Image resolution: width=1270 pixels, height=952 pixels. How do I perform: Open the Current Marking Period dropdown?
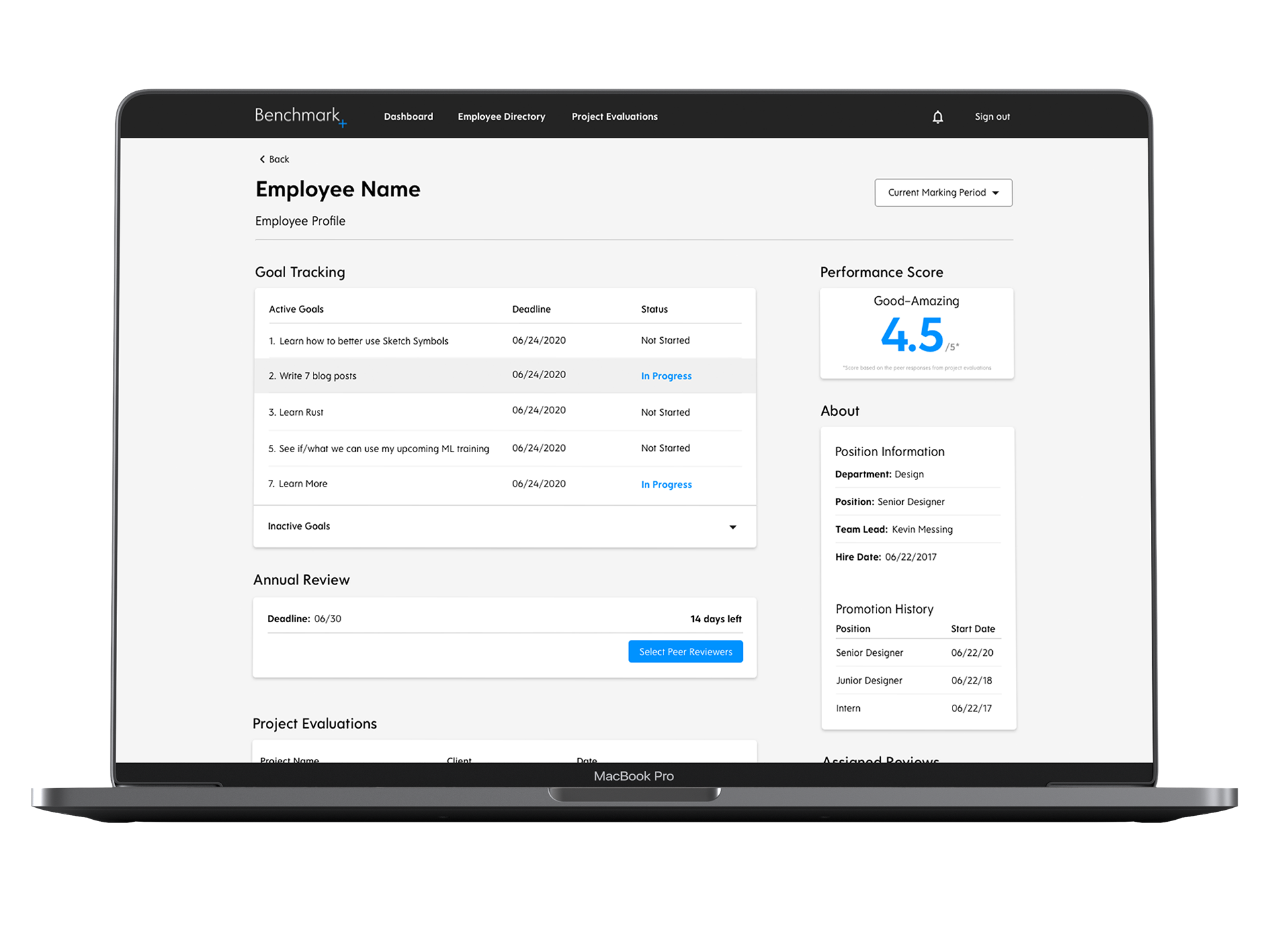943,192
